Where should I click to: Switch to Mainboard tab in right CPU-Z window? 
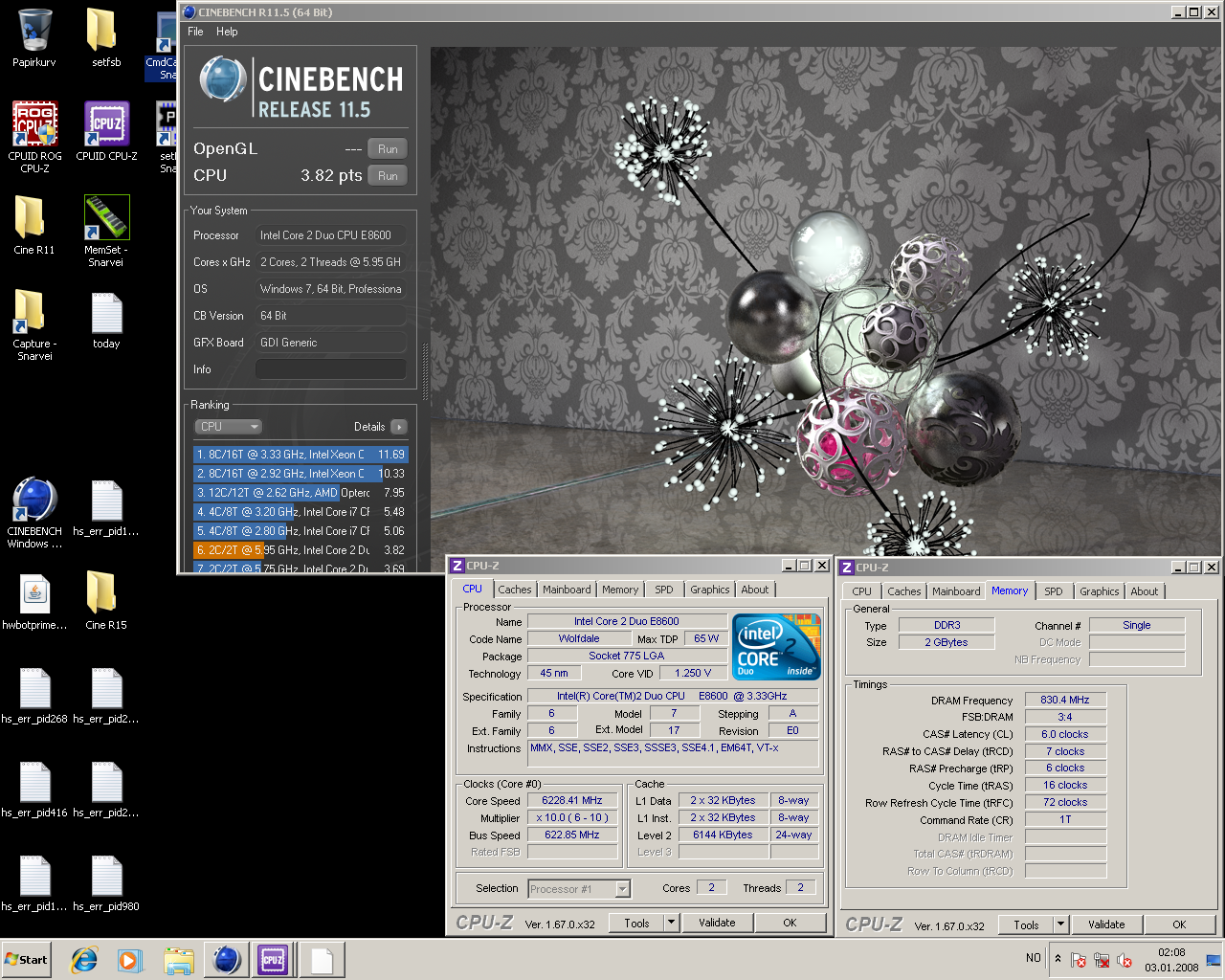click(x=956, y=591)
